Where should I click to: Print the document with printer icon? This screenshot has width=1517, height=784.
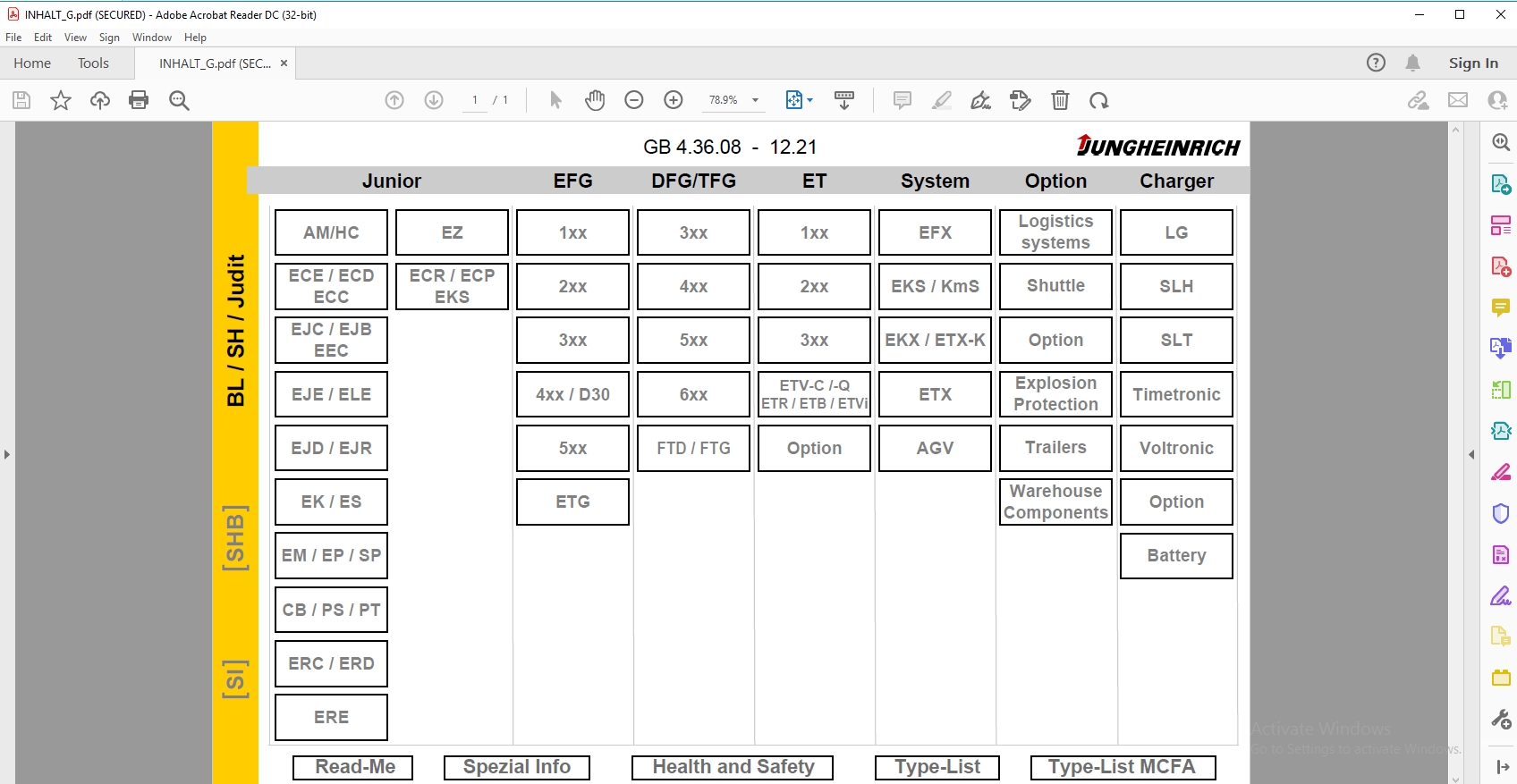[139, 100]
